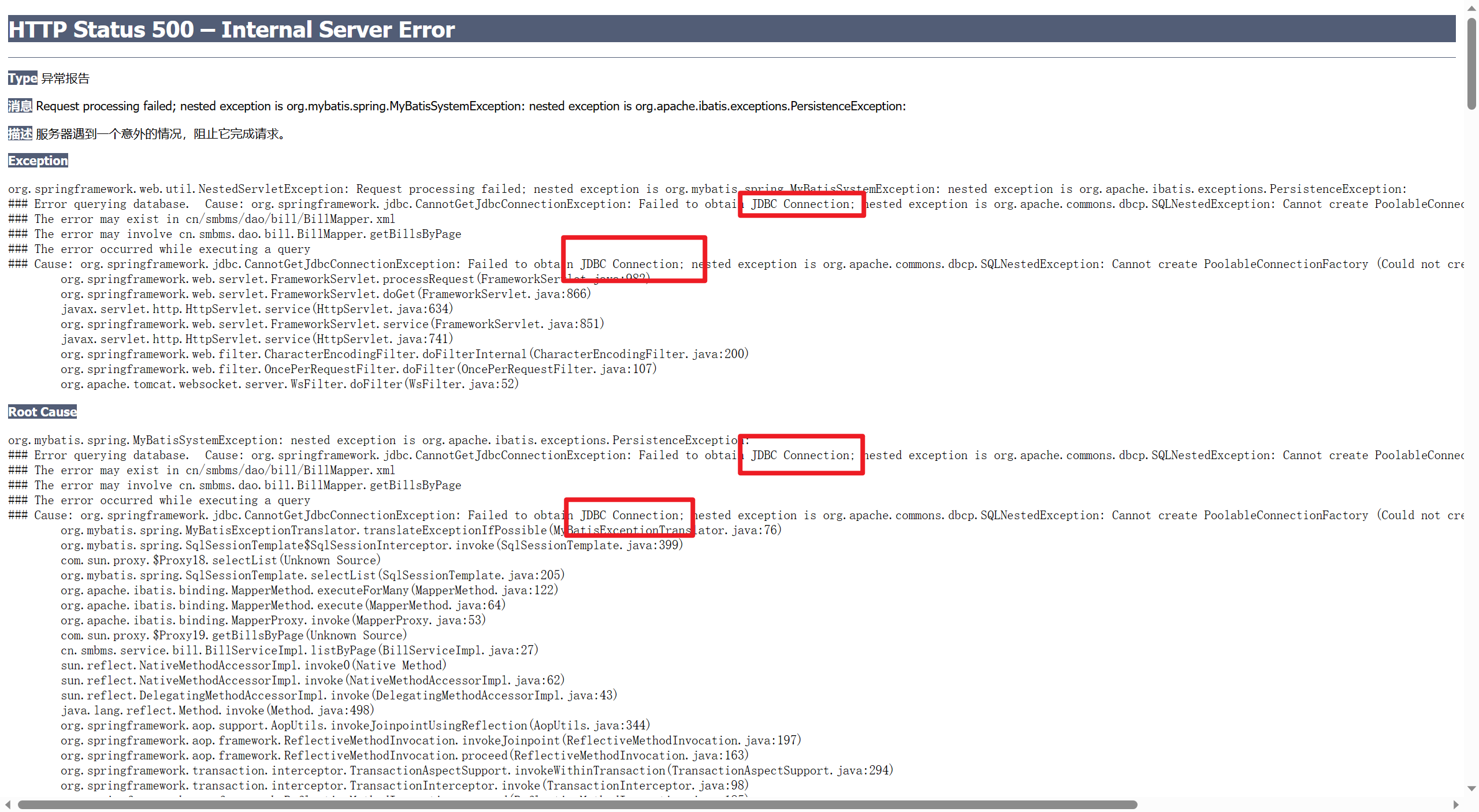The width and height of the screenshot is (1479, 812).
Task: Click the Root Cause section heading
Action: coord(42,412)
